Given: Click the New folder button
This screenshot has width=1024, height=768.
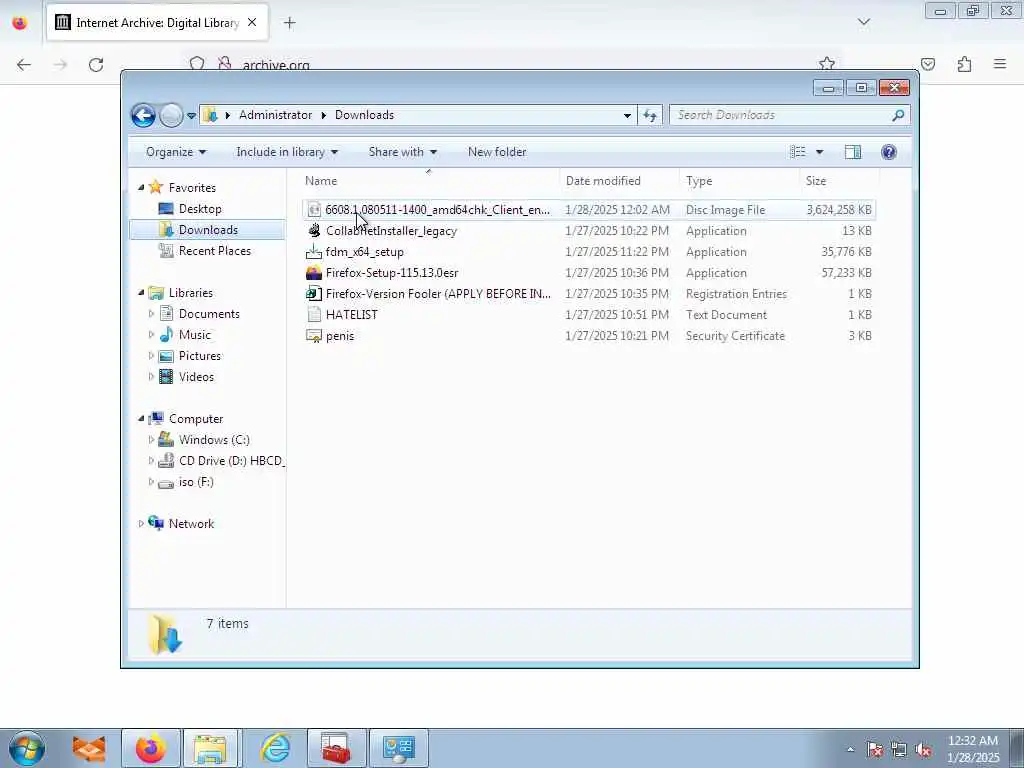Looking at the screenshot, I should pyautogui.click(x=497, y=152).
